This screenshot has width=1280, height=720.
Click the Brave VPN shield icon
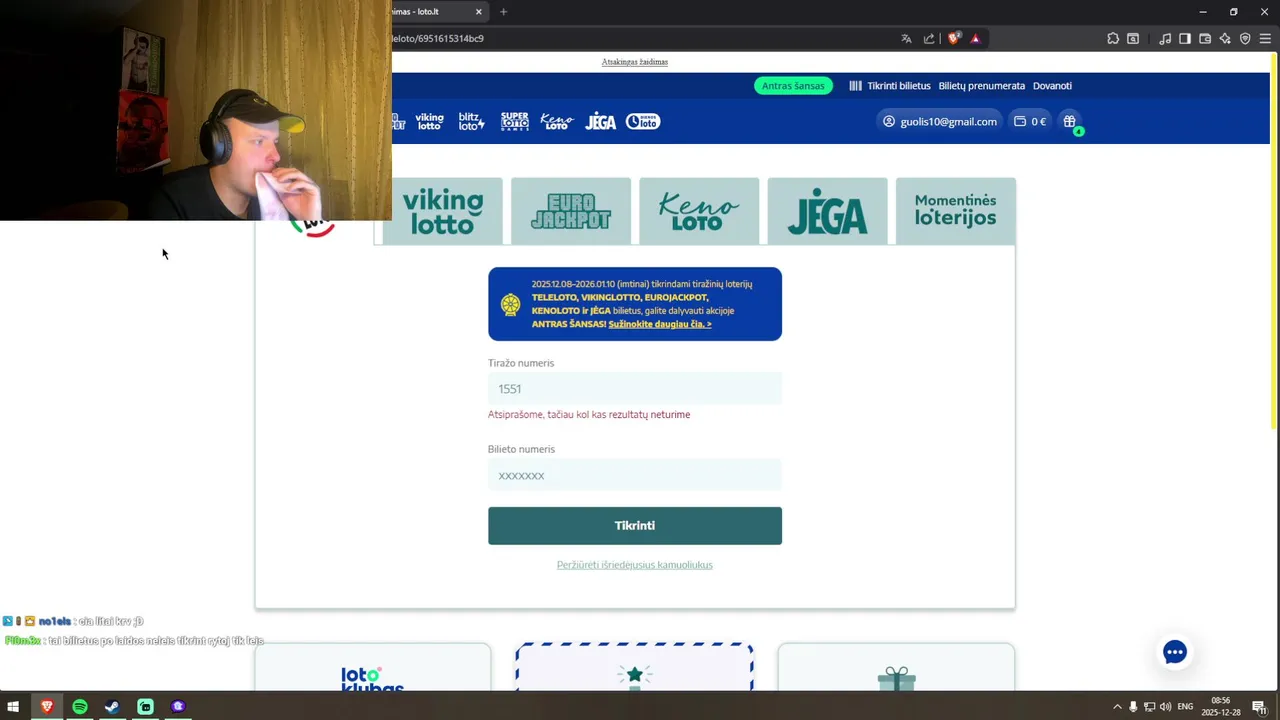click(1245, 38)
